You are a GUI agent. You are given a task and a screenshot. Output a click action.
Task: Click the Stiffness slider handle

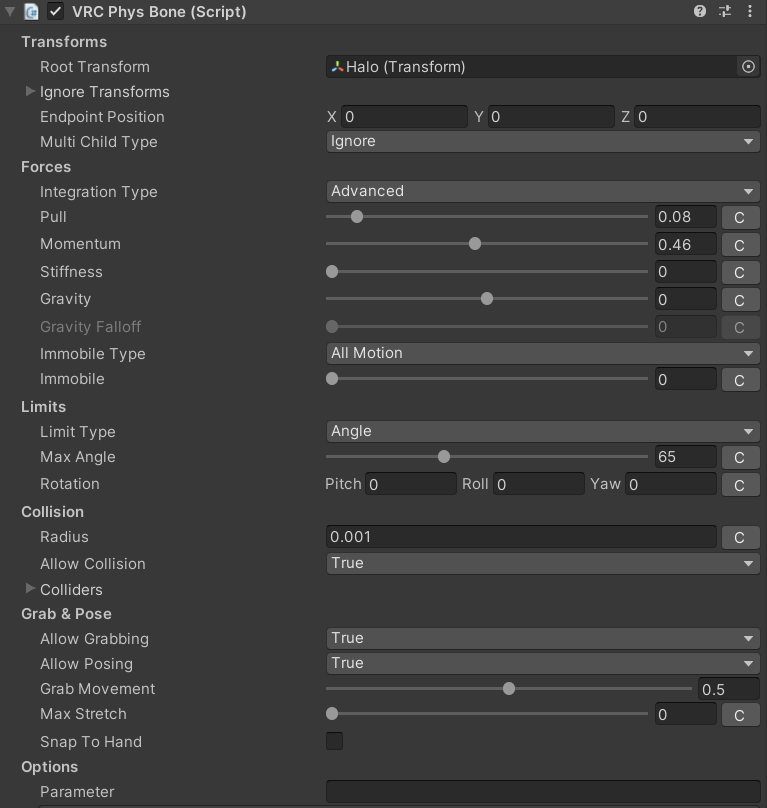(332, 272)
